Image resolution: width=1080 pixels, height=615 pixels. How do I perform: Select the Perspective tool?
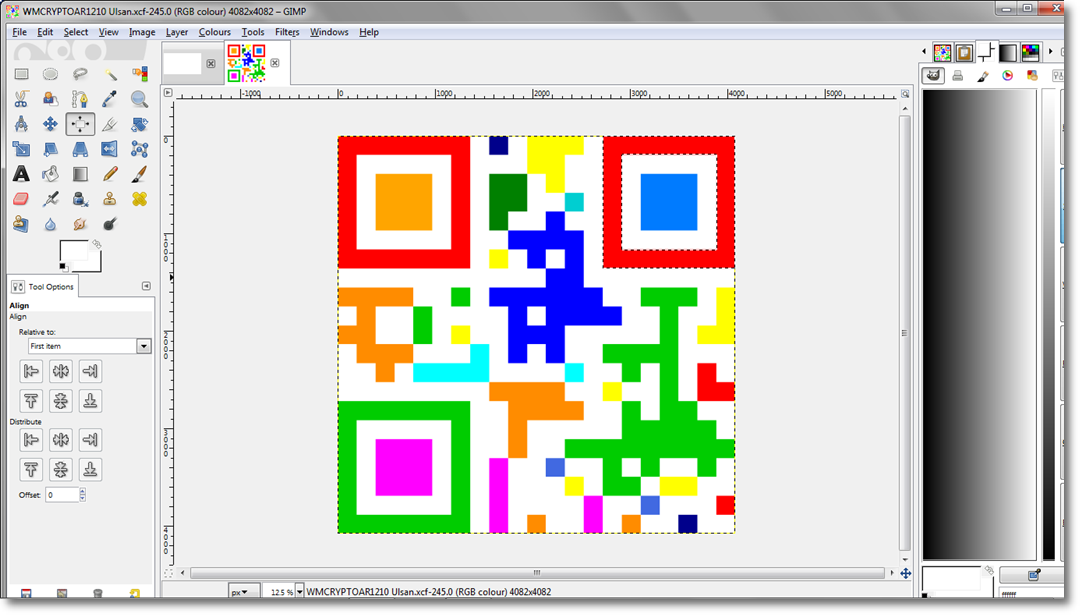(80, 149)
